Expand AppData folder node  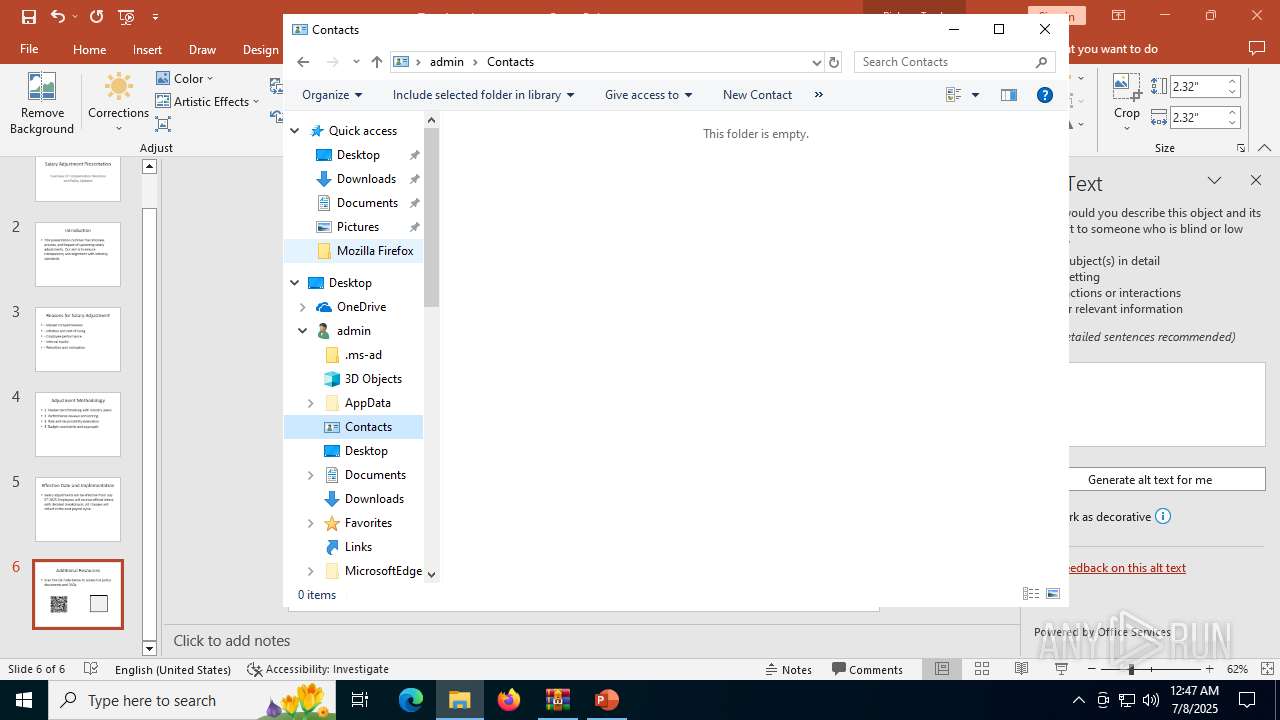(311, 403)
